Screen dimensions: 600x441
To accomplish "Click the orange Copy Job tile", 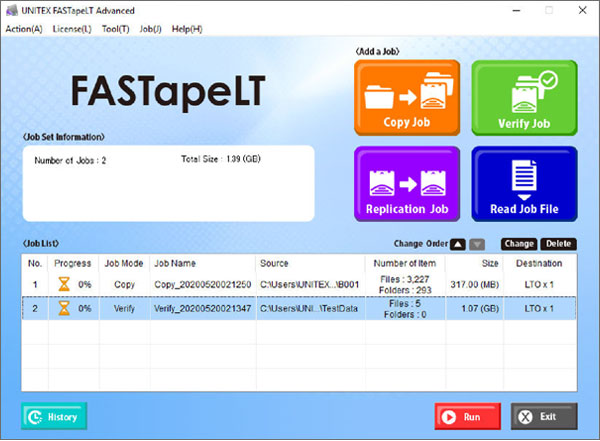I will click(406, 98).
